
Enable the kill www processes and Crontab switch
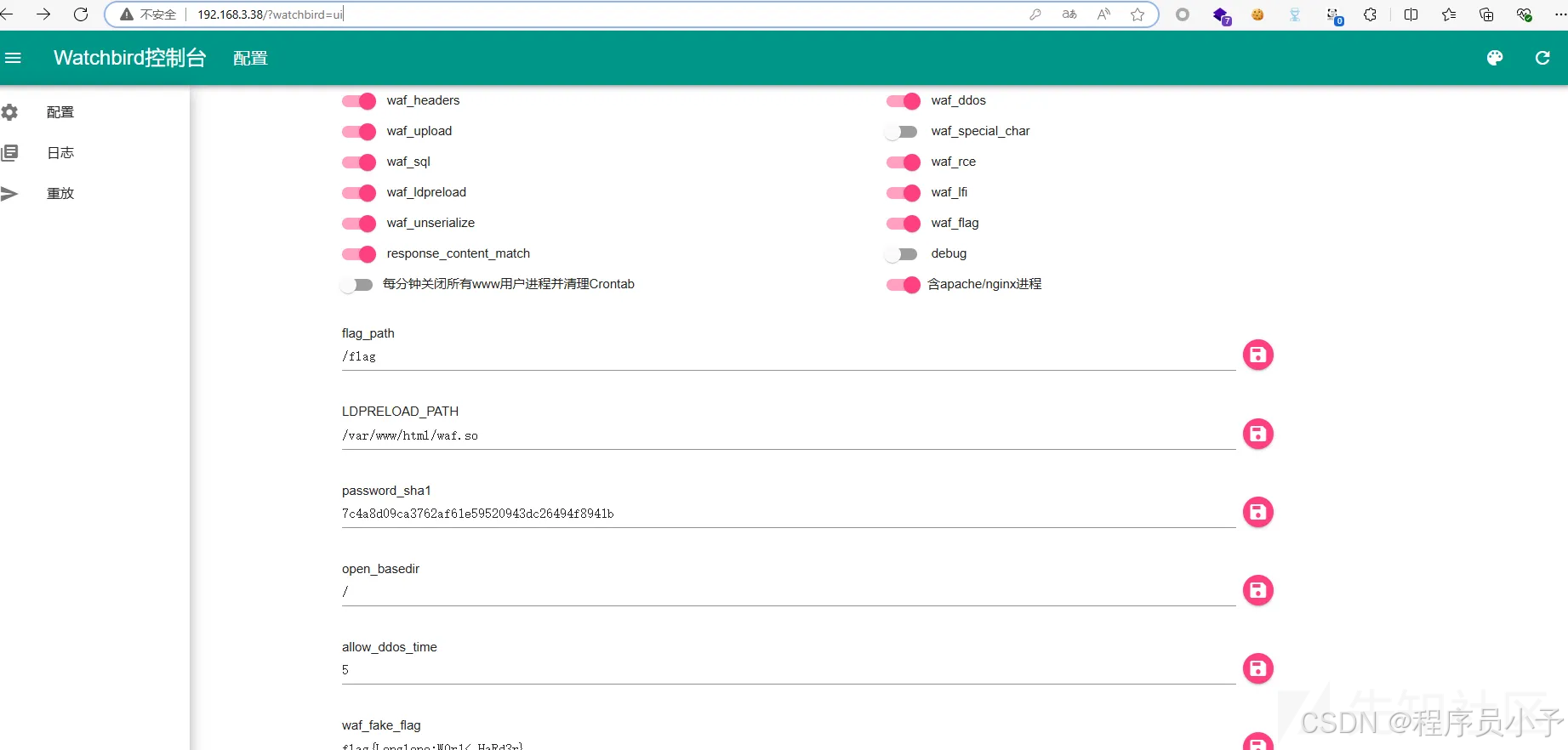point(356,285)
